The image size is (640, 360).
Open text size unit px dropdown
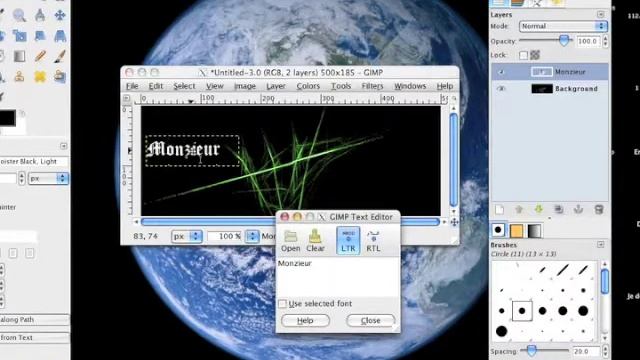(48, 178)
